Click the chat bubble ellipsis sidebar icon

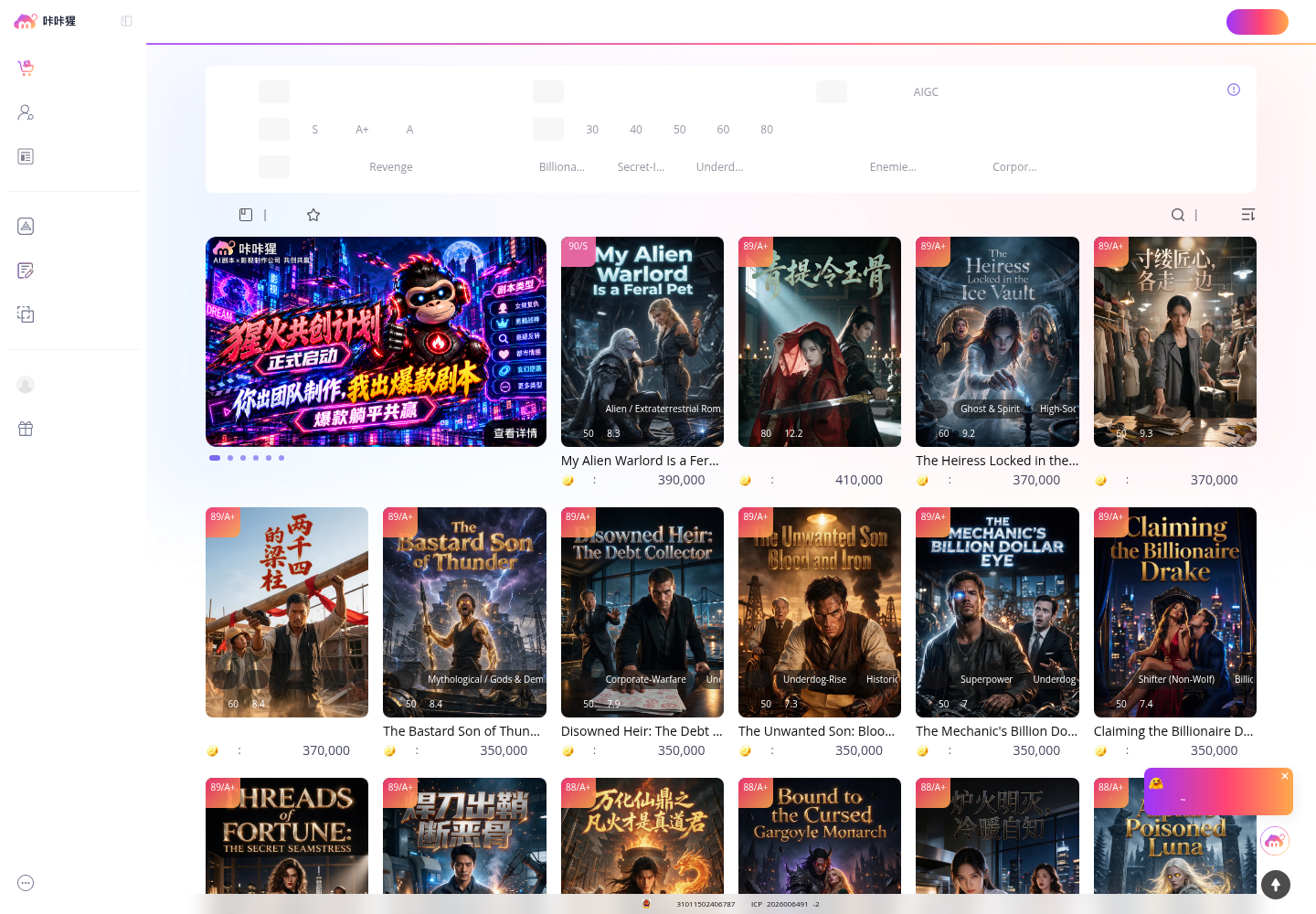26,883
